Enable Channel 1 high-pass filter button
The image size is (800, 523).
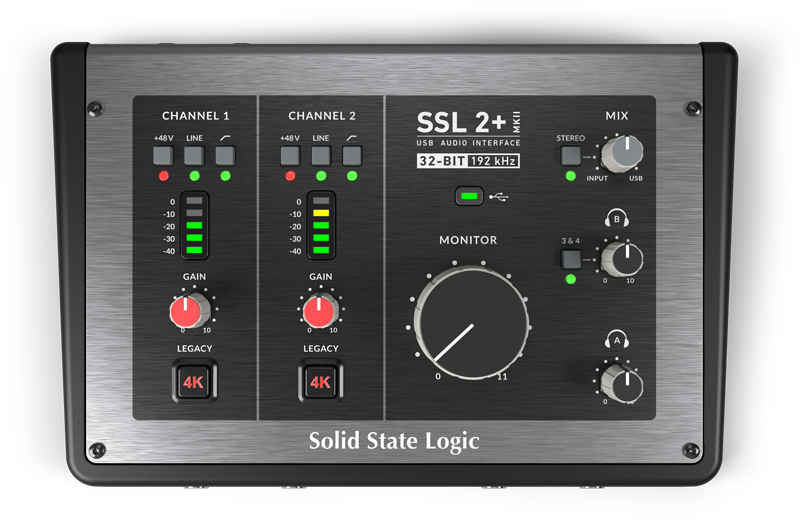(x=225, y=155)
